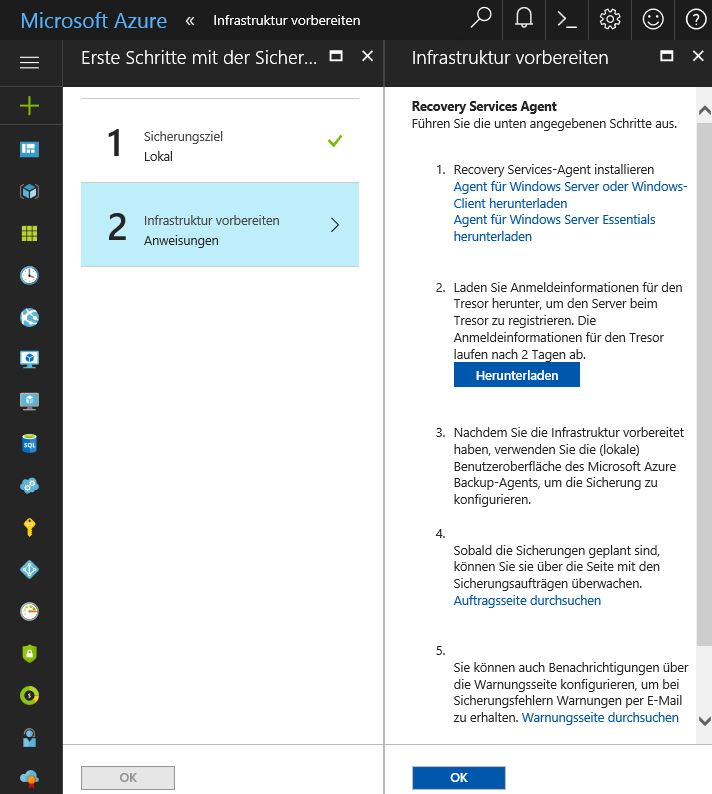Open the Dashboard icon in the sidebar
The image size is (712, 794).
tap(29, 149)
